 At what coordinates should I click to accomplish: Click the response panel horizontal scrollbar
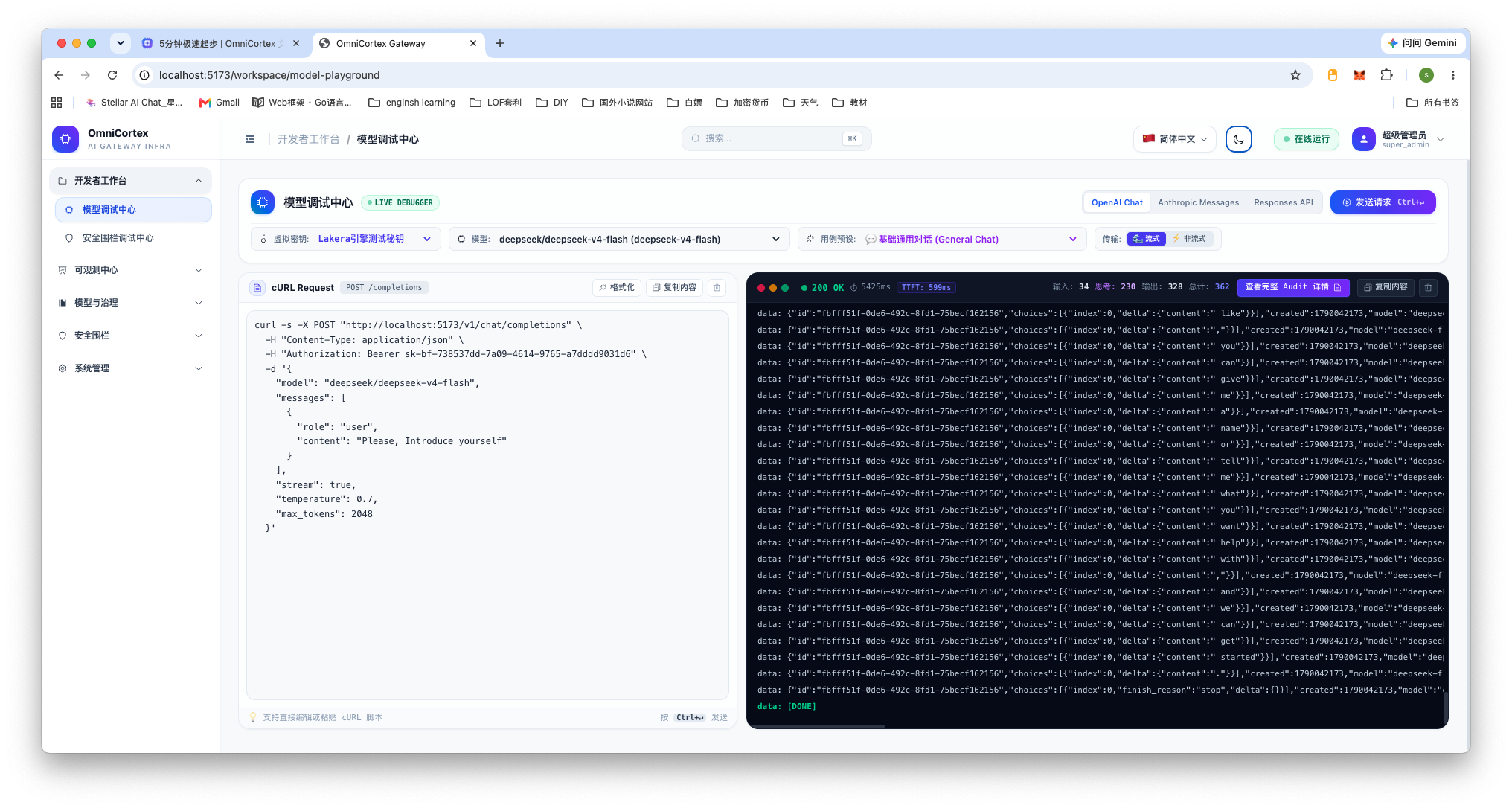click(817, 725)
